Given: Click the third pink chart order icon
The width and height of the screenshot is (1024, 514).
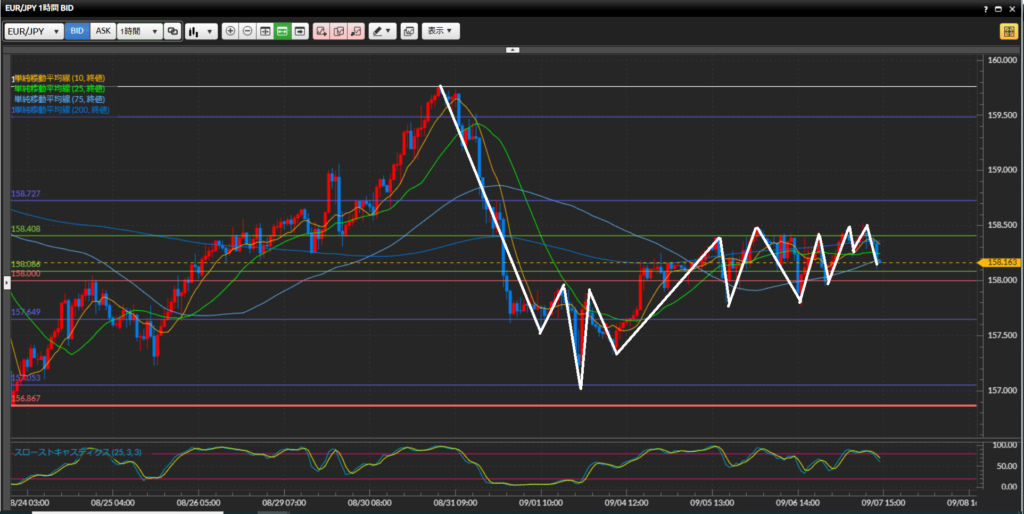Looking at the screenshot, I should click(355, 31).
